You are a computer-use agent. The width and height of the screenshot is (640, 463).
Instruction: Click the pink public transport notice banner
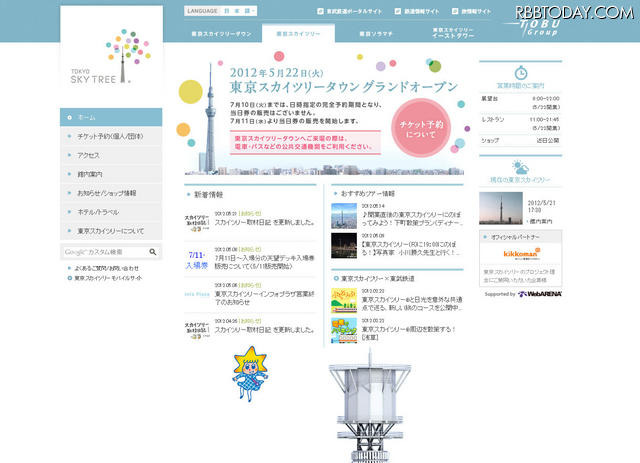tap(305, 142)
